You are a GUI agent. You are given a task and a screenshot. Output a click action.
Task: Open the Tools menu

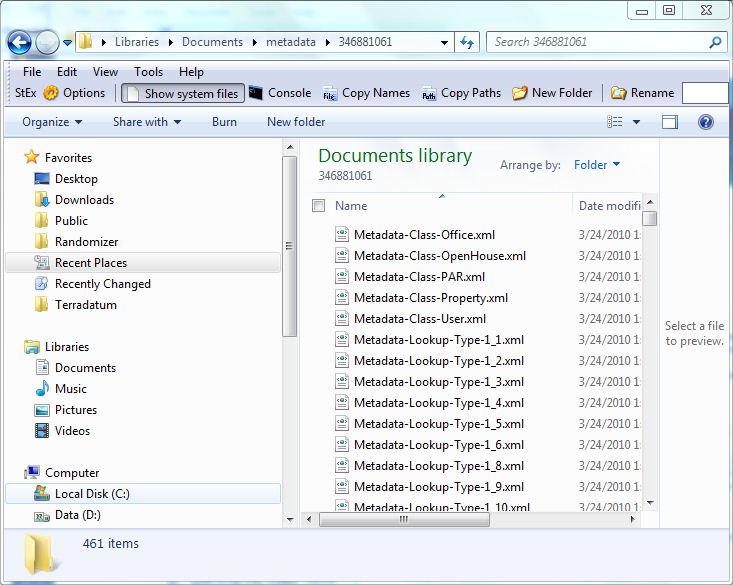(148, 72)
